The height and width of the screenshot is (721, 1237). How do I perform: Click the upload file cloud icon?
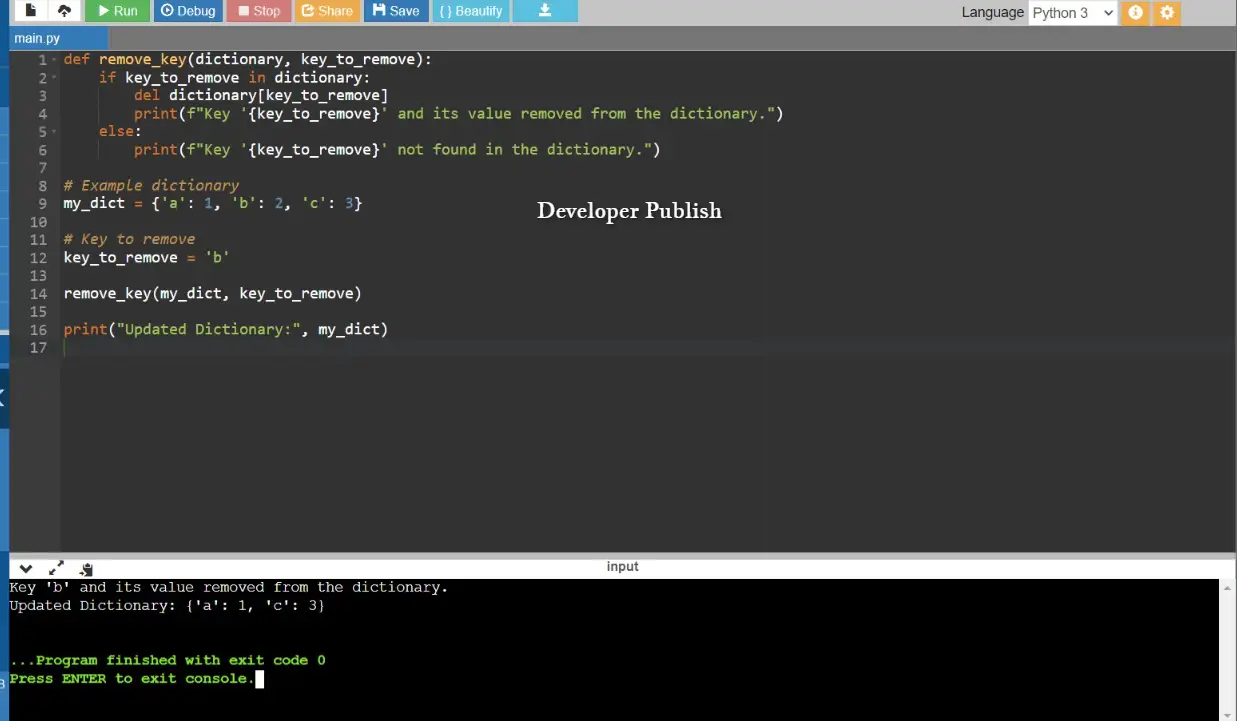(x=64, y=11)
